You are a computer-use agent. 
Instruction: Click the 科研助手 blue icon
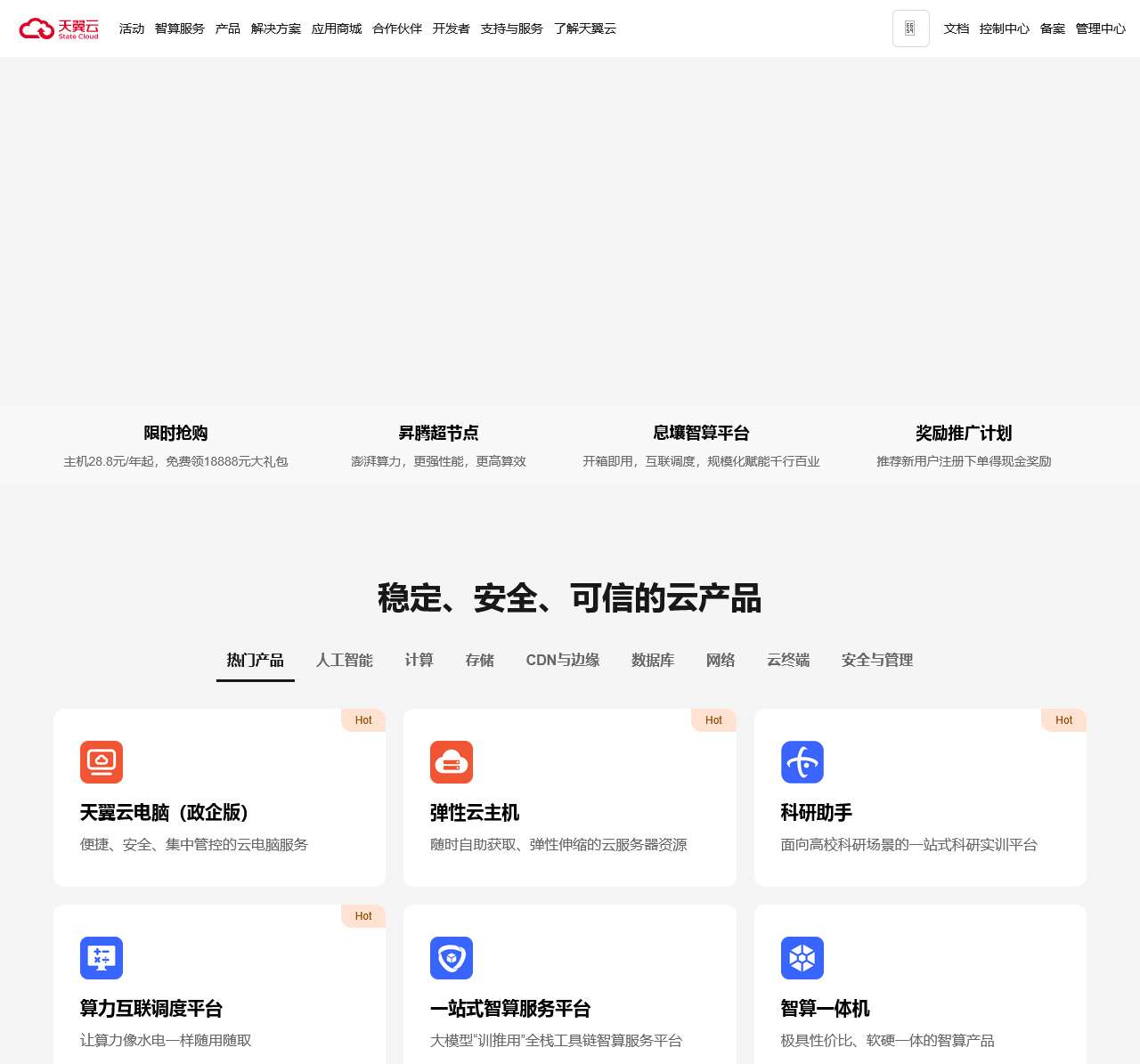coord(802,762)
